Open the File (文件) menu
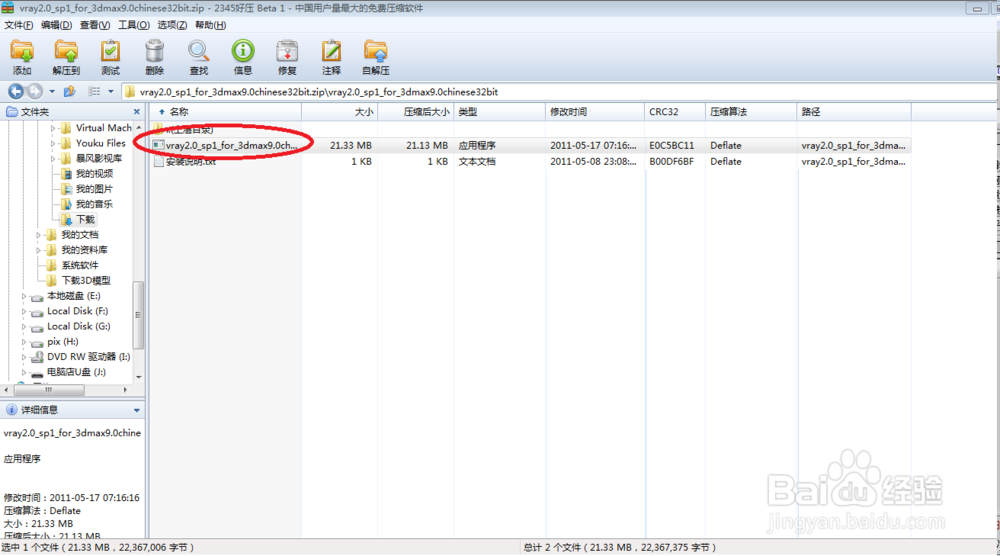The image size is (1000, 556). (18, 25)
